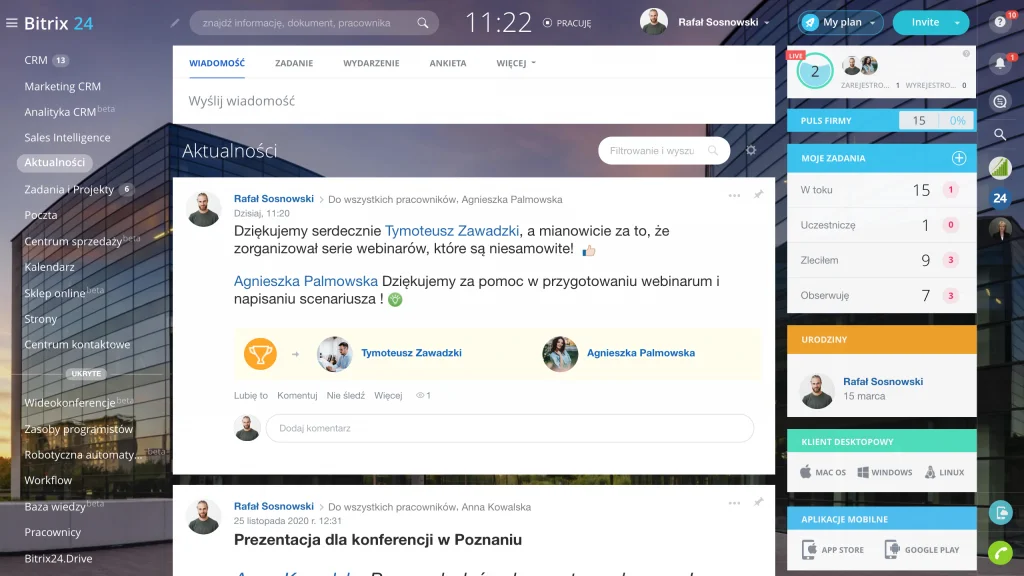Add a new task with plus icon in Moje Zadania

coord(958,158)
